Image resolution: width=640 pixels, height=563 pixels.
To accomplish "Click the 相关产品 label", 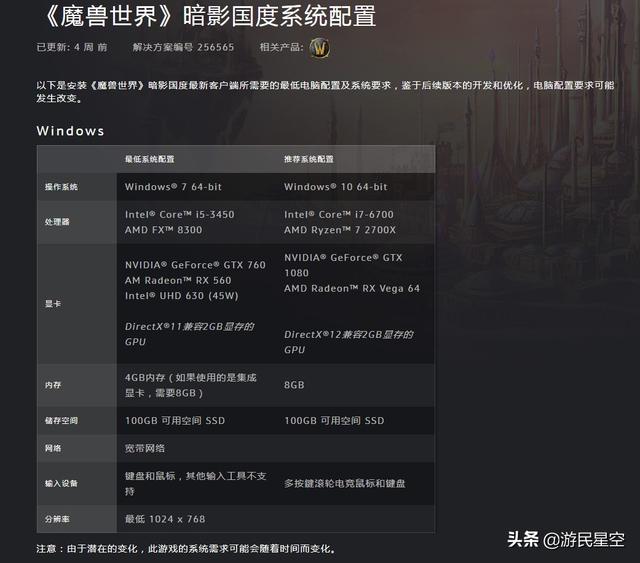I will point(282,47).
